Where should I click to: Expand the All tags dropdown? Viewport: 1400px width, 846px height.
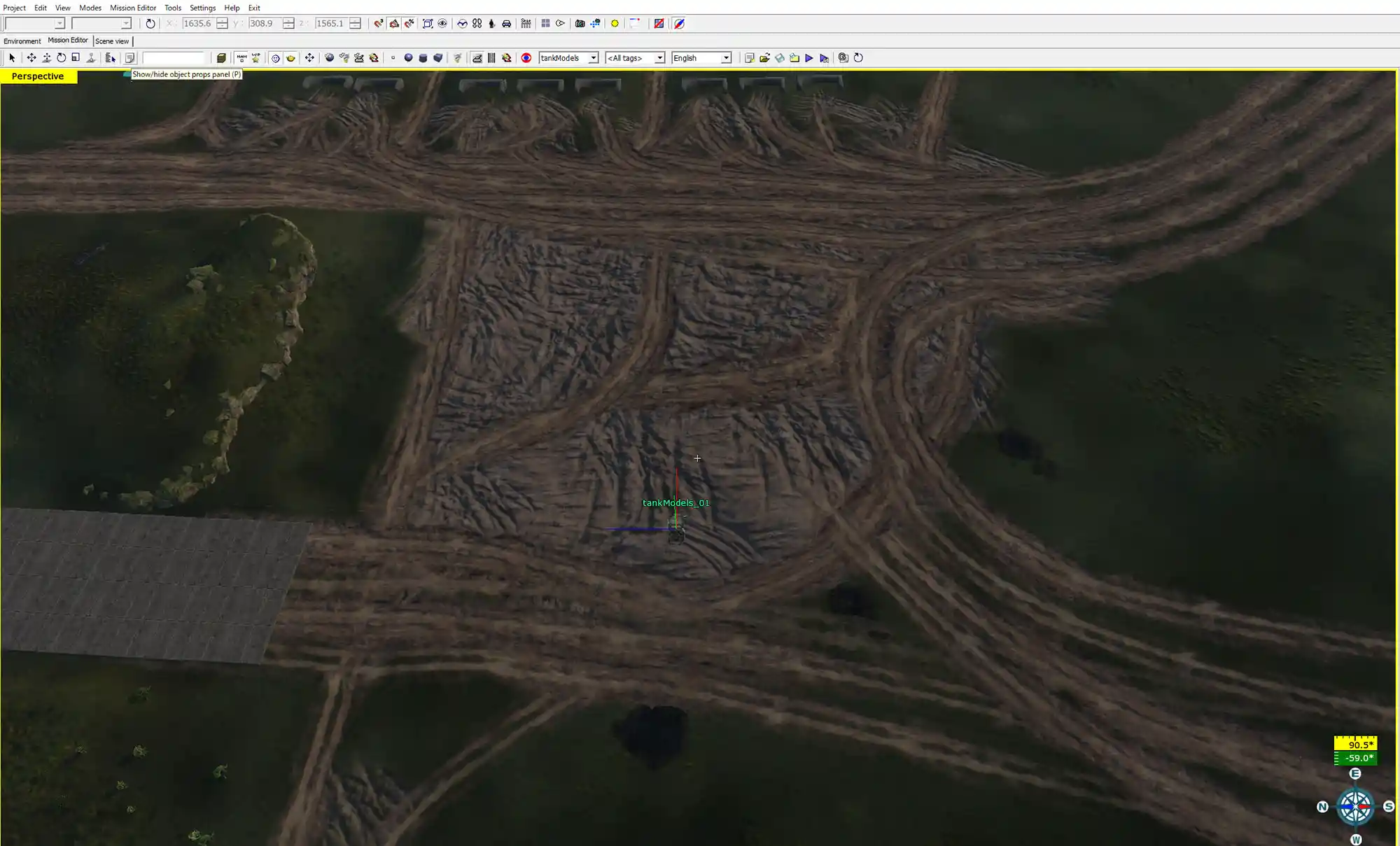click(659, 58)
